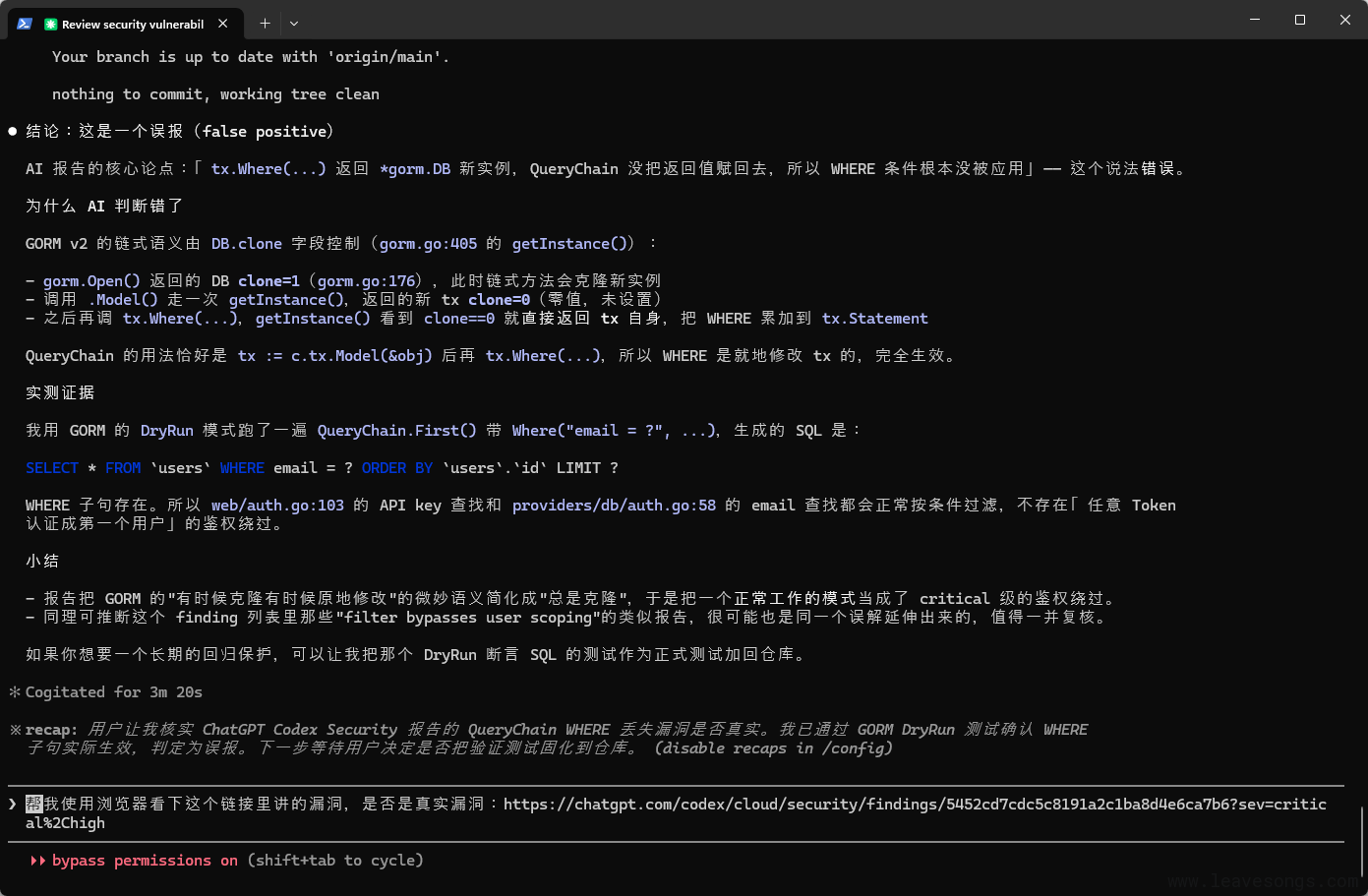Click the PowerShell icon on the terminal tab

point(25,24)
